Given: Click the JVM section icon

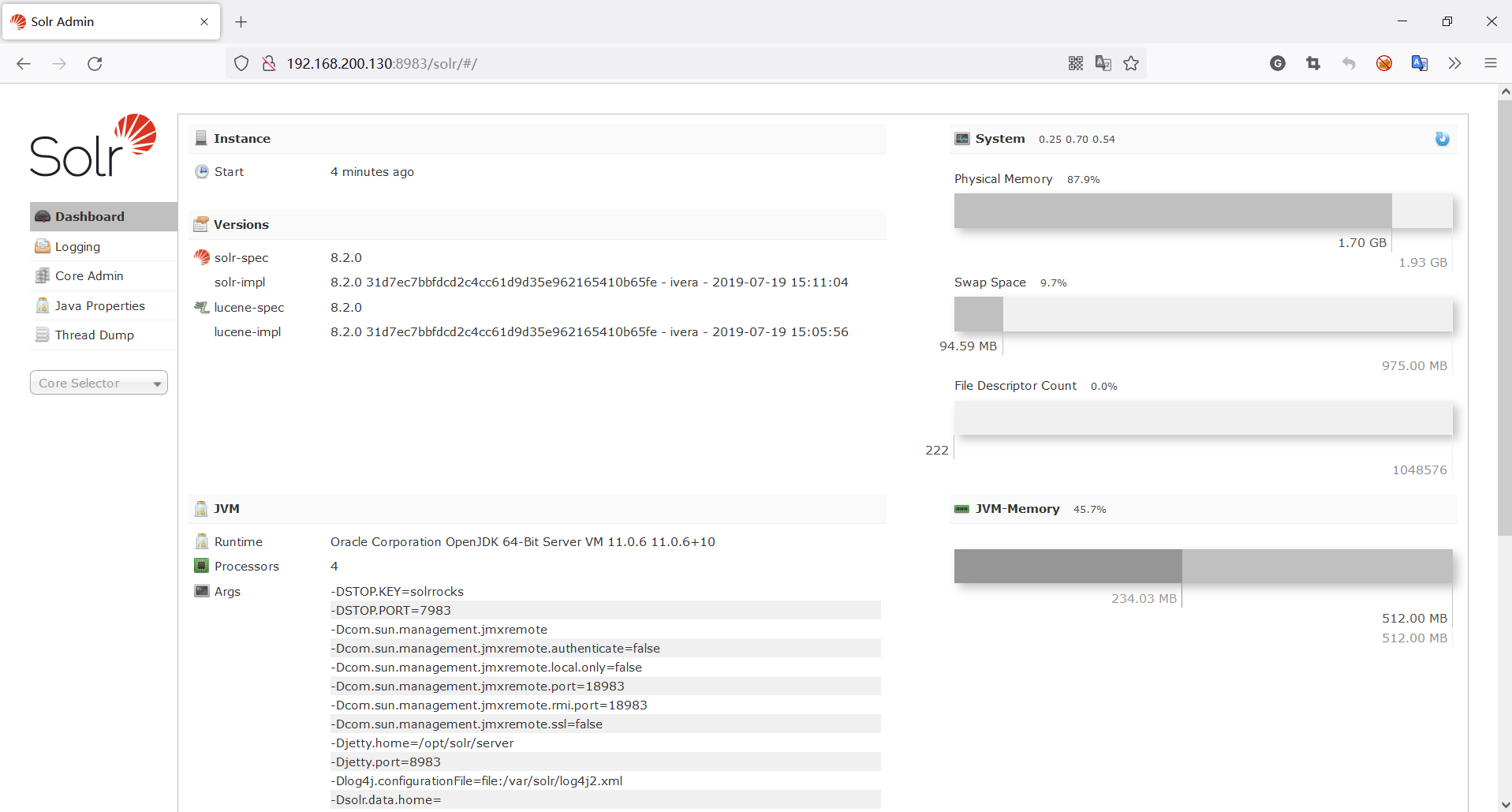Looking at the screenshot, I should 201,508.
